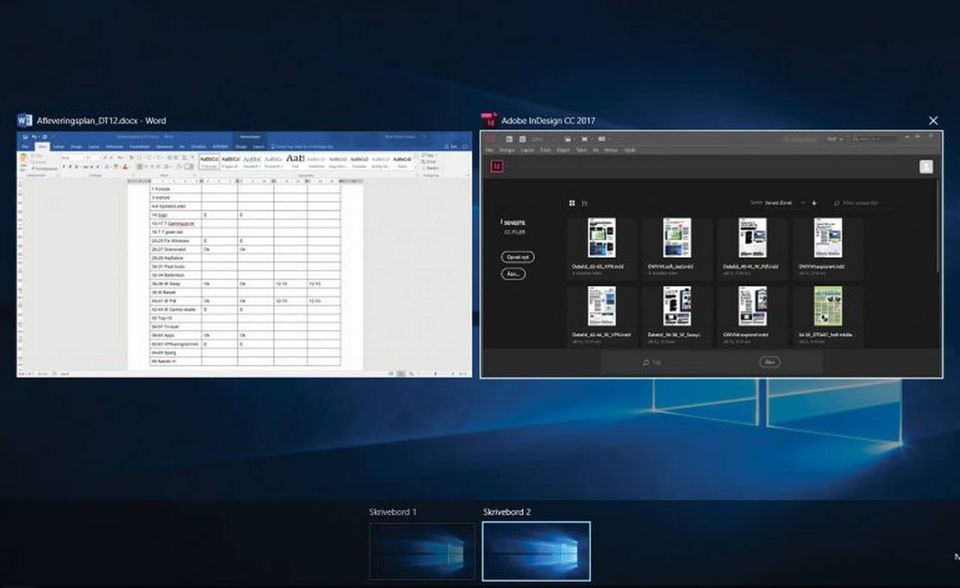
Task: Open the font name dropdown in Word ribbon
Action: point(72,158)
